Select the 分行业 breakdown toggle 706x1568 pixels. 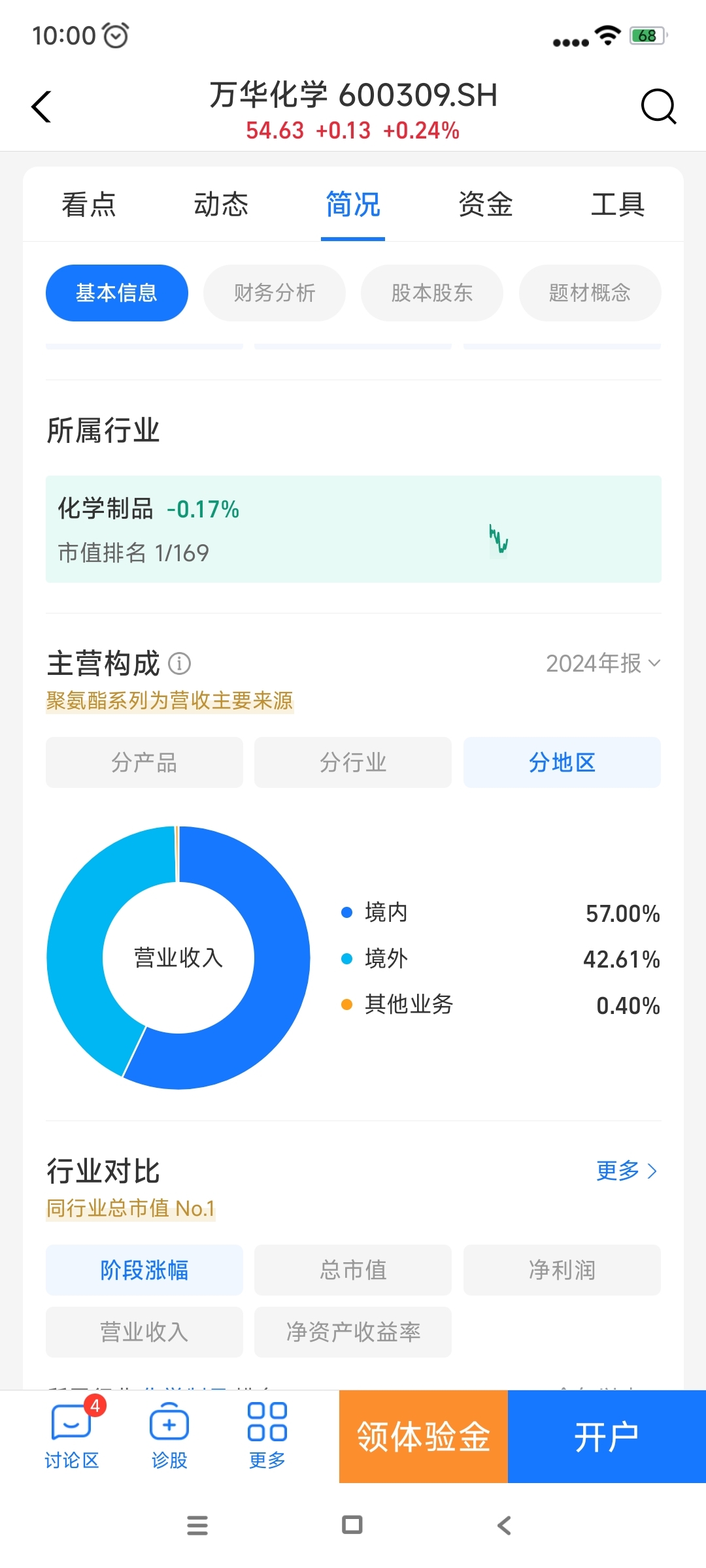click(353, 762)
